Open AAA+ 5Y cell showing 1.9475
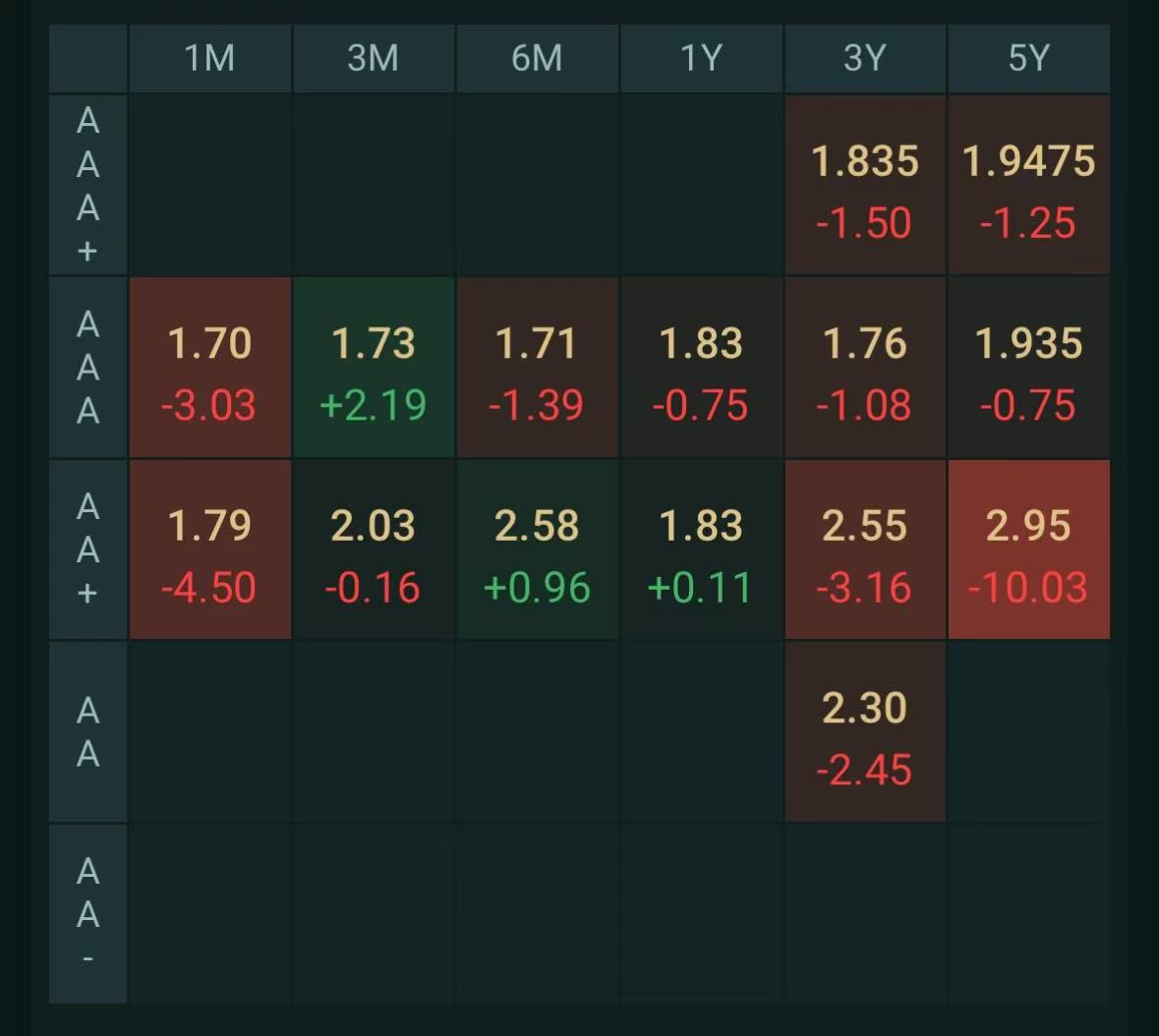 [x=1029, y=185]
